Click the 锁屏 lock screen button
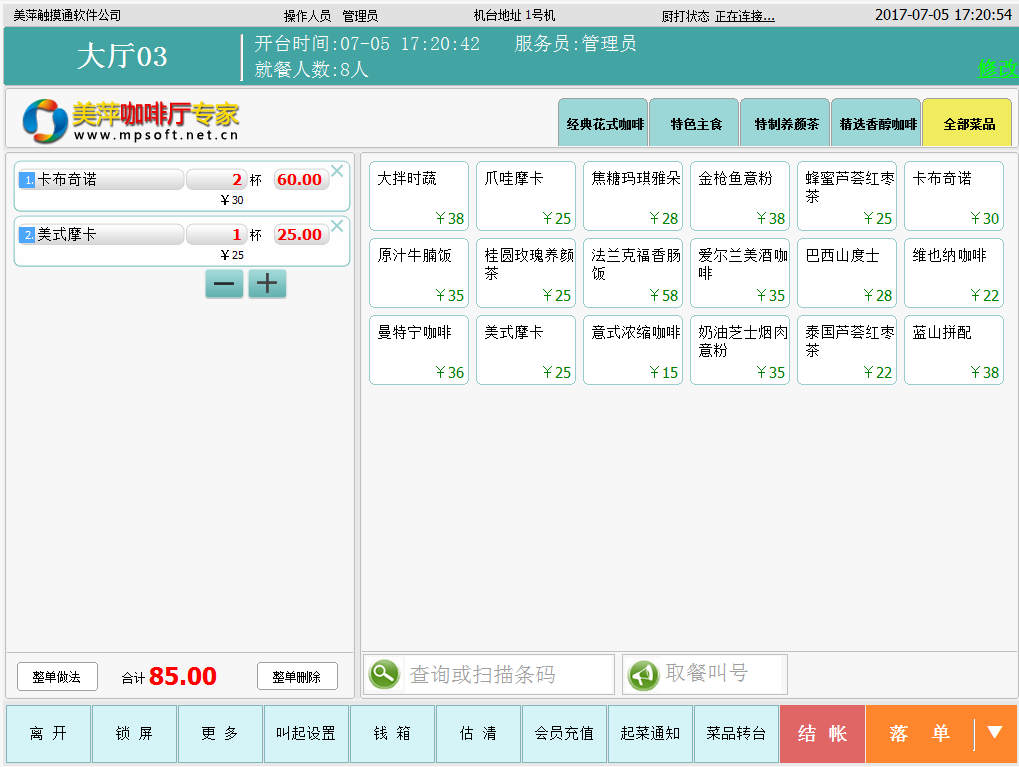 pyautogui.click(x=134, y=734)
